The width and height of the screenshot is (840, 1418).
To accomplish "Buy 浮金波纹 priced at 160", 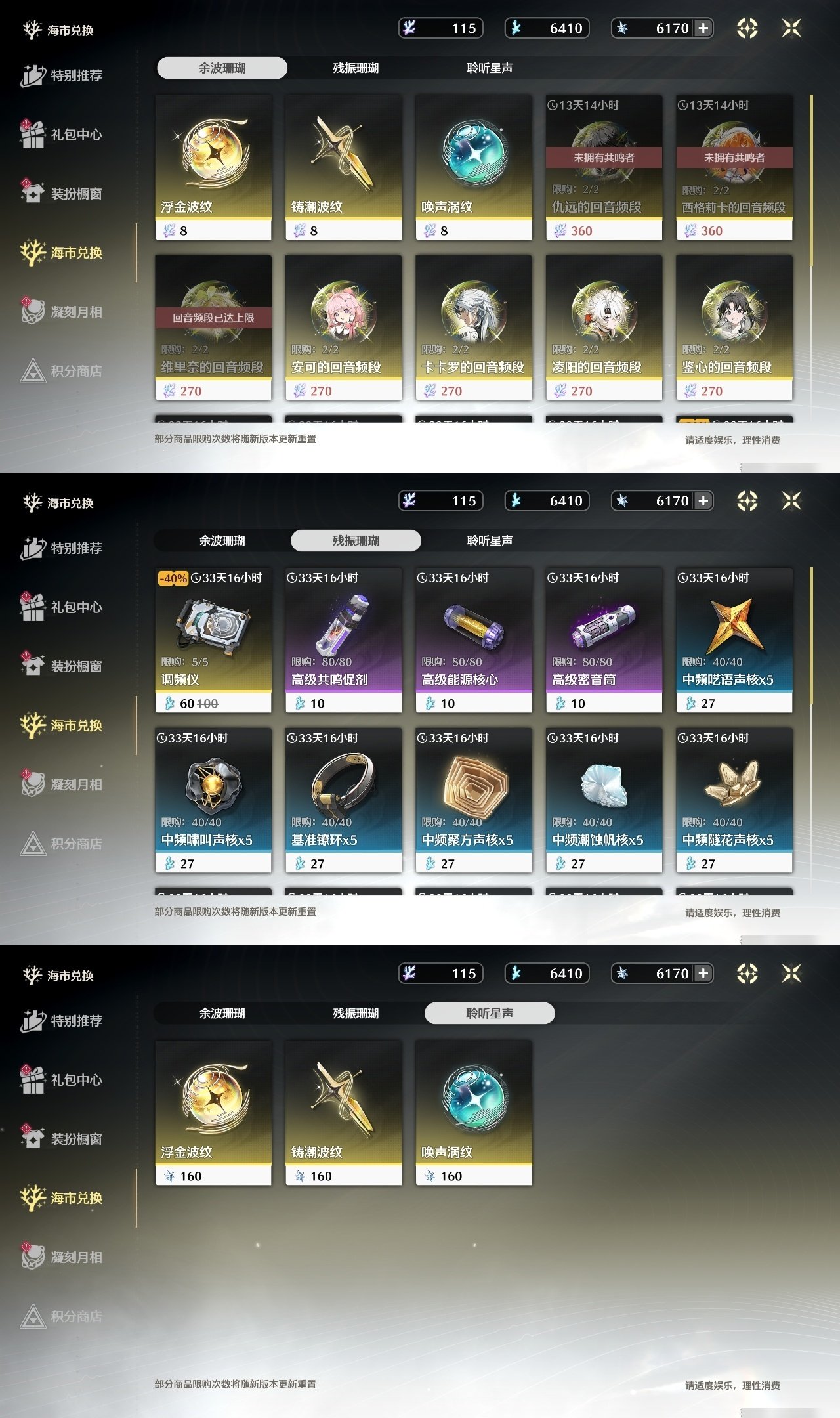I will pos(213,1113).
